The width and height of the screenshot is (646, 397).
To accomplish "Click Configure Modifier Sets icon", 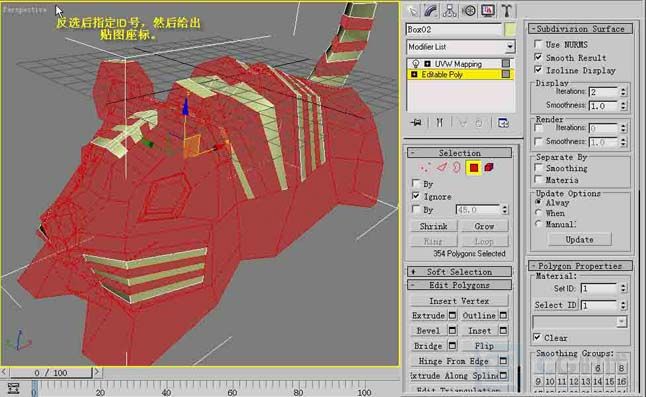I will pos(503,123).
